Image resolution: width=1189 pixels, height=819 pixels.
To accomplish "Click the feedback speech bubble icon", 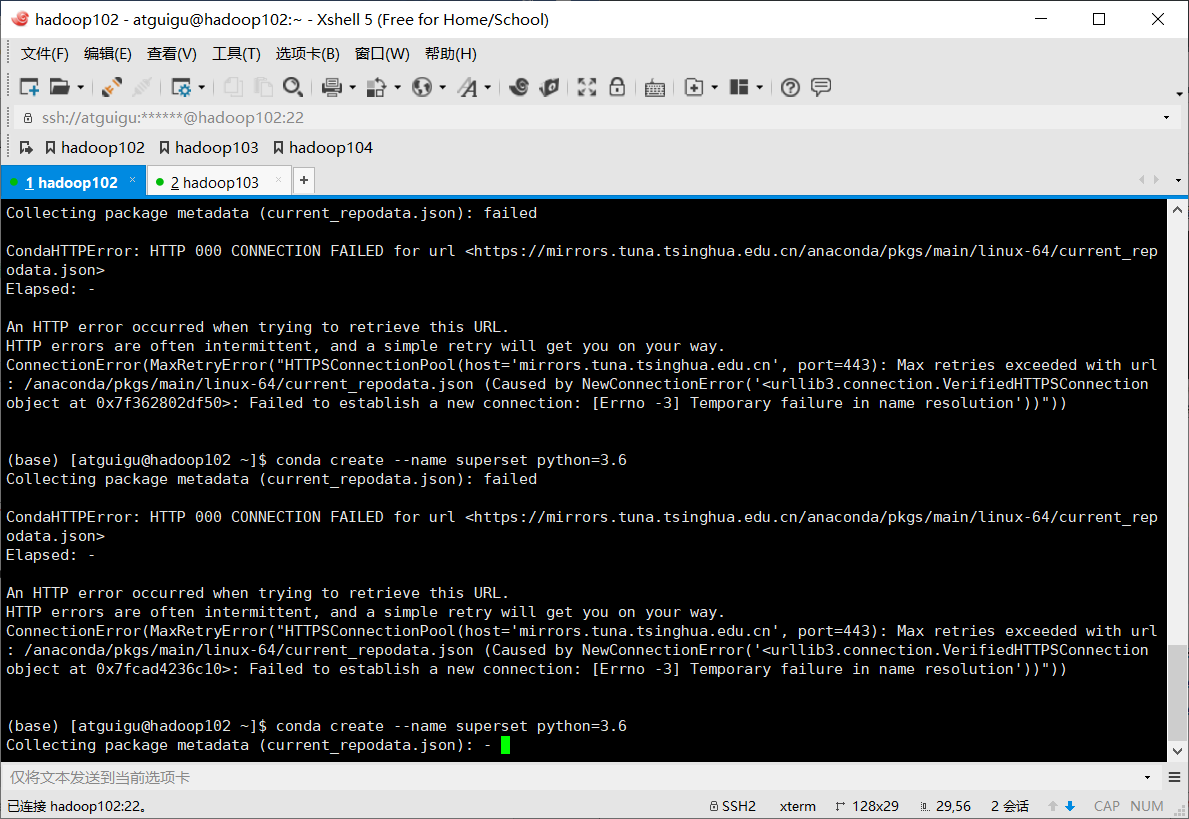I will click(x=820, y=87).
